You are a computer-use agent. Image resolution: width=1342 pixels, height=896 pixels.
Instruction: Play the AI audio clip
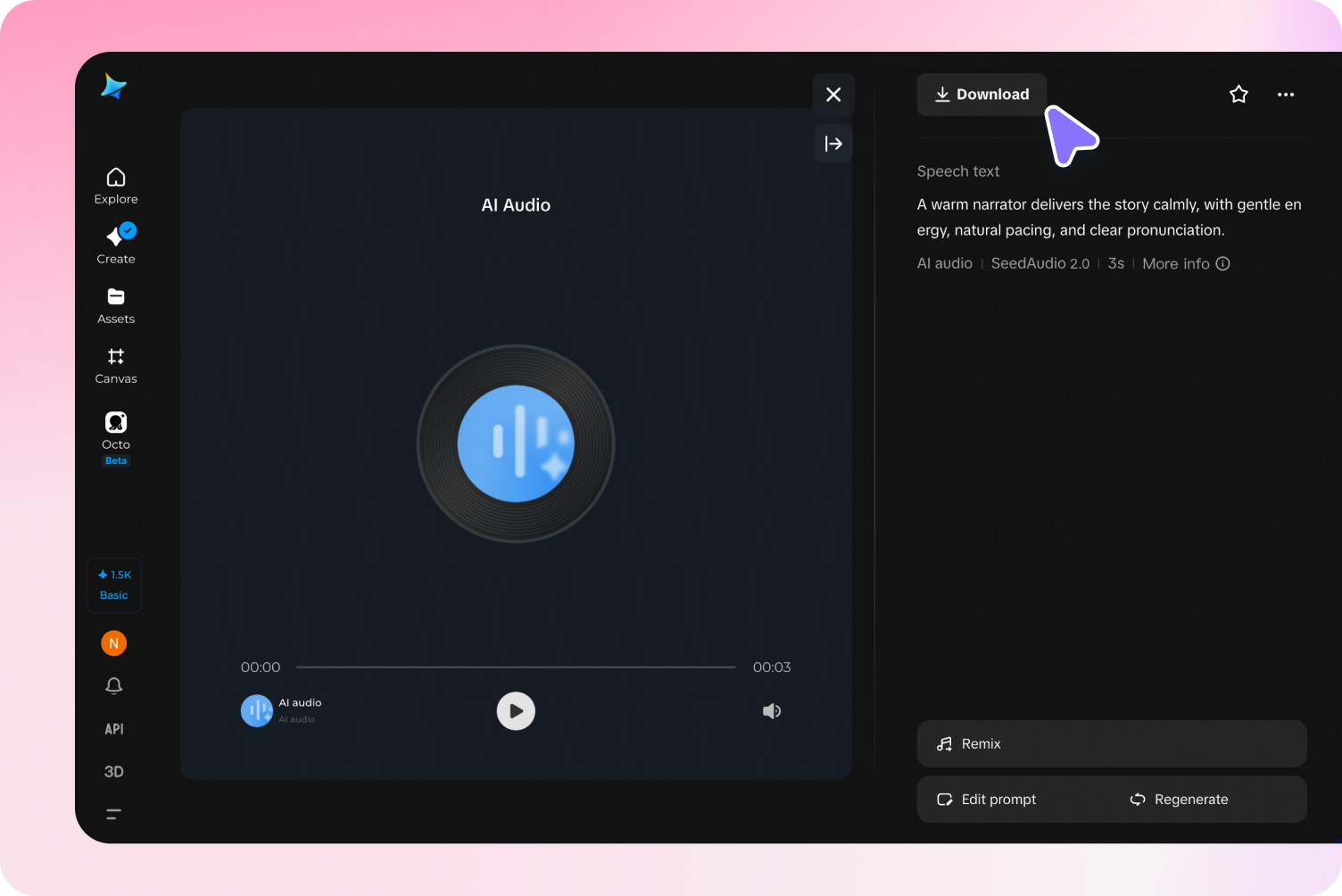point(516,711)
